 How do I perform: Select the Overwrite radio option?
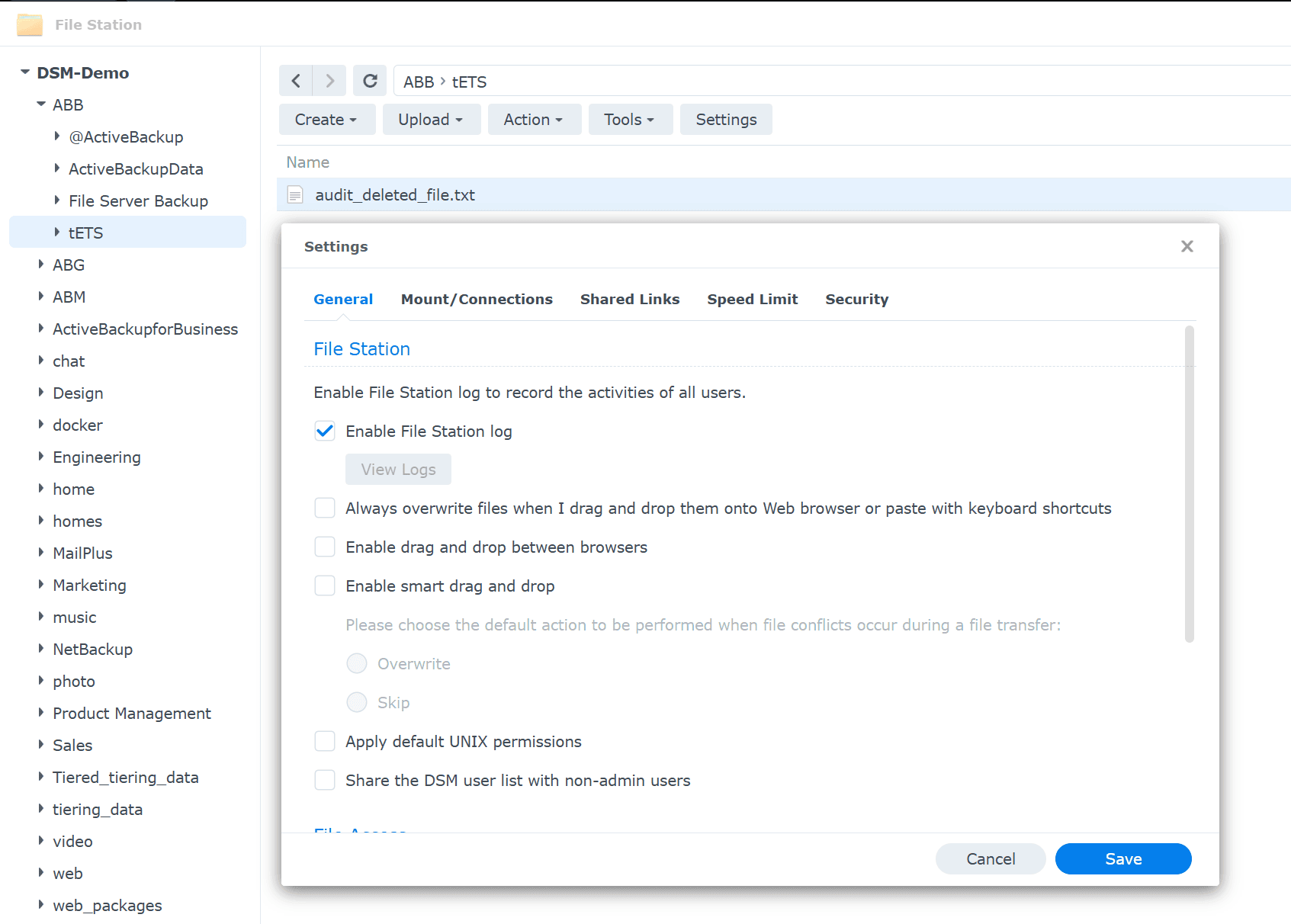357,664
